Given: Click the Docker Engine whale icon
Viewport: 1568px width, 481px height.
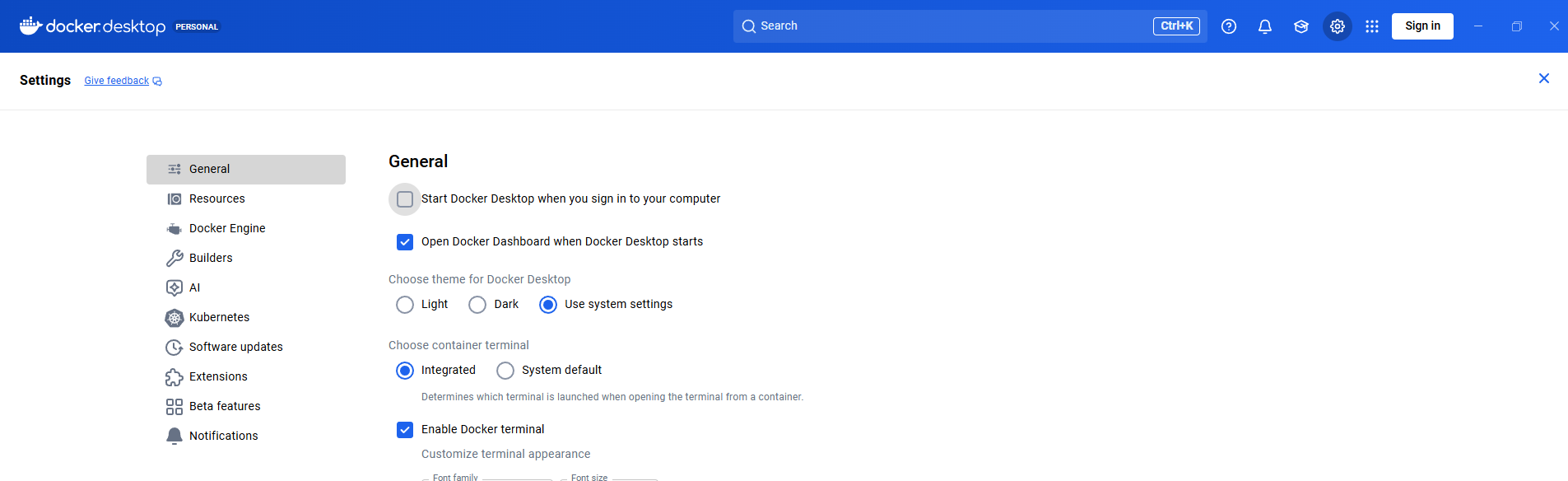Looking at the screenshot, I should pyautogui.click(x=174, y=228).
